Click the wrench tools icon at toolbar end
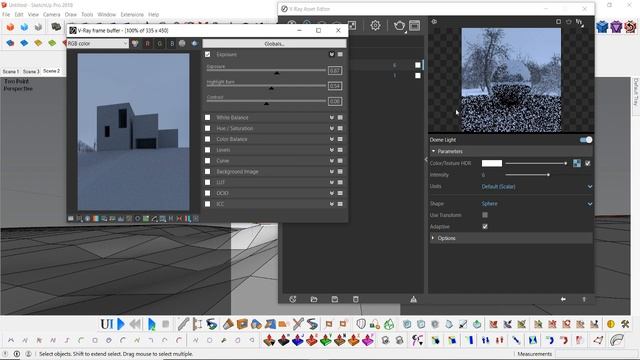This screenshot has width=640, height=360. 625,324
